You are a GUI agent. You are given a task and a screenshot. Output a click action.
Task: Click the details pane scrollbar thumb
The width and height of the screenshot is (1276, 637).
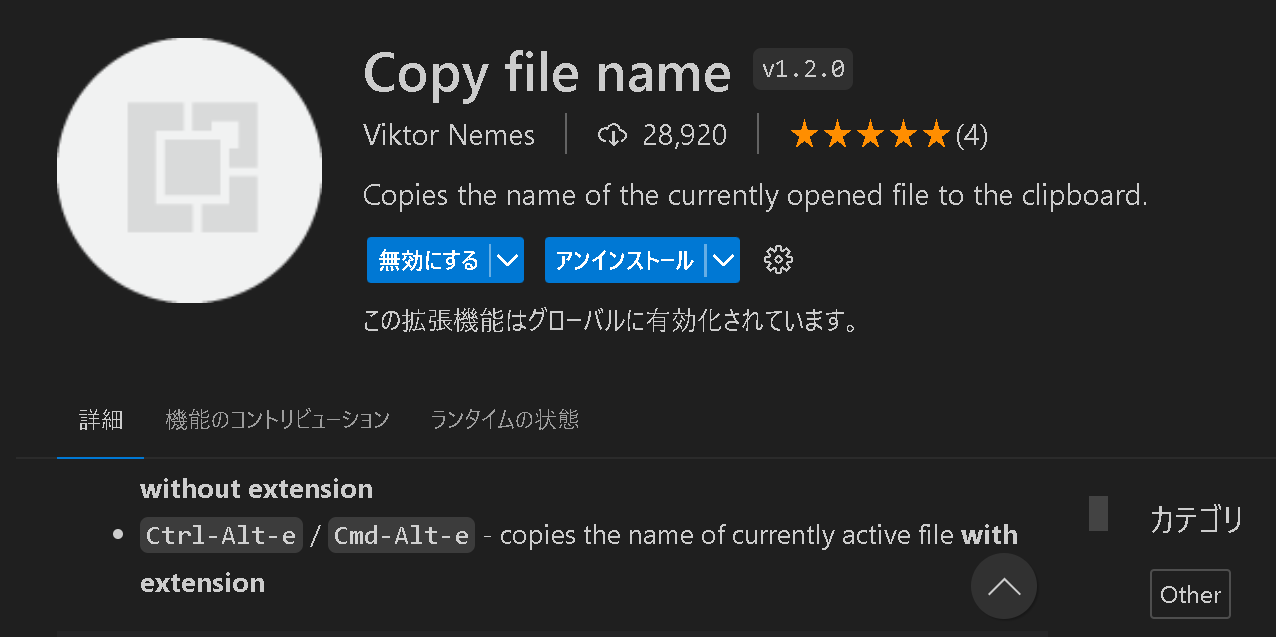click(1098, 513)
